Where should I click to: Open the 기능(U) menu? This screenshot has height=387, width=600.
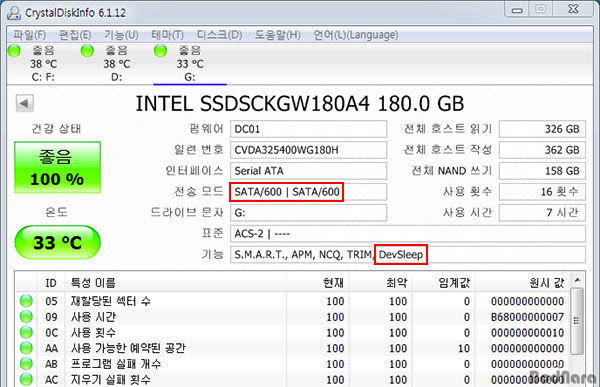pos(121,35)
